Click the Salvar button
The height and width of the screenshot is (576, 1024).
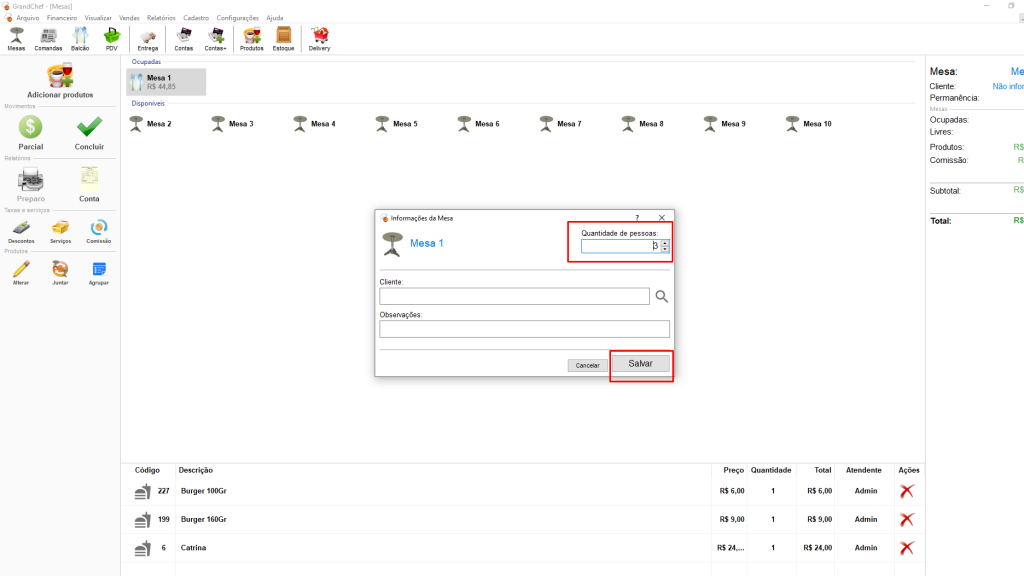(640, 364)
